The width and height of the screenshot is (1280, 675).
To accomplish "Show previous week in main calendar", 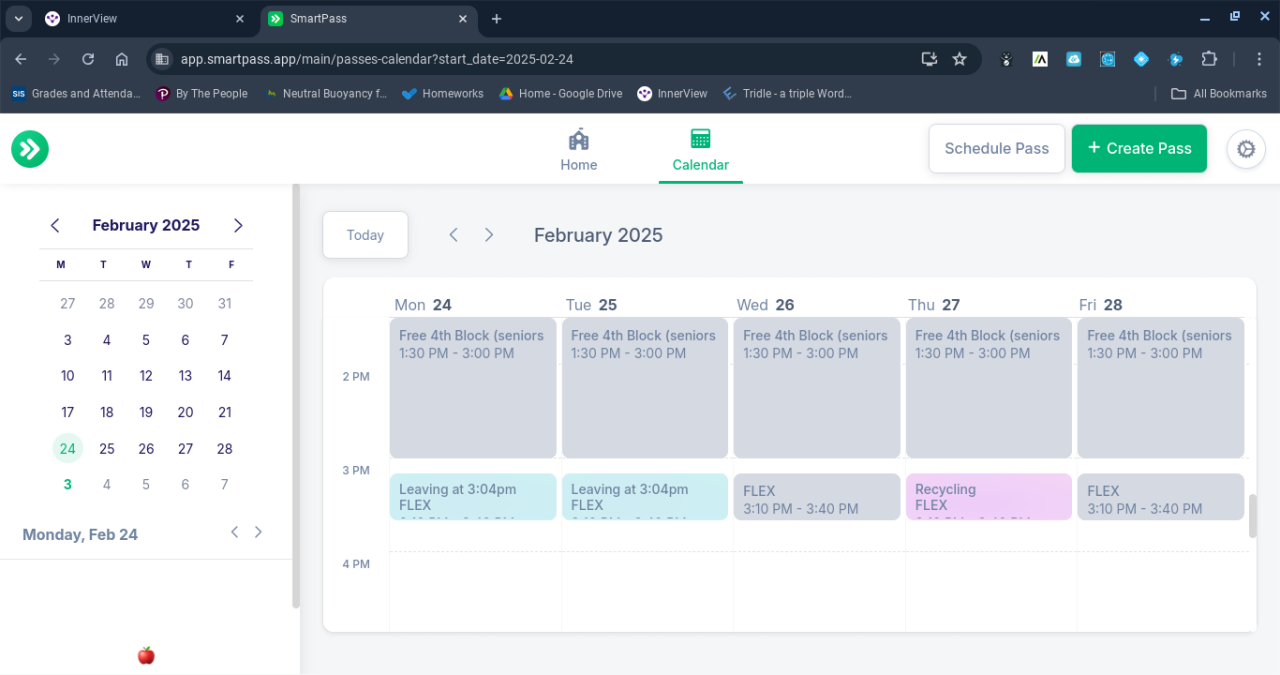I will 453,235.
